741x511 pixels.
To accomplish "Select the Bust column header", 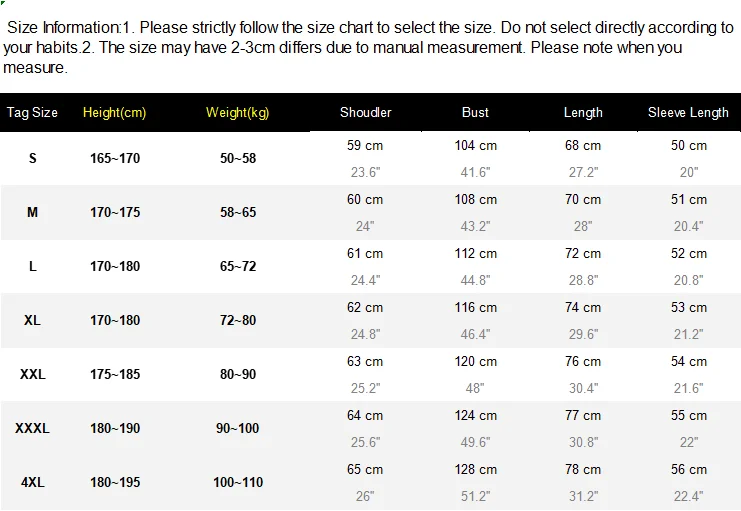I will (x=475, y=112).
